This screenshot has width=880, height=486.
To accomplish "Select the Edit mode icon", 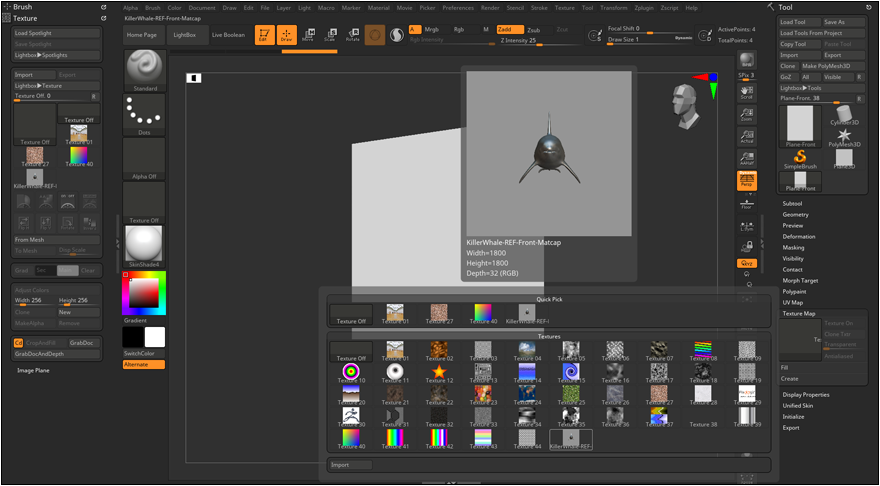I will [x=264, y=35].
